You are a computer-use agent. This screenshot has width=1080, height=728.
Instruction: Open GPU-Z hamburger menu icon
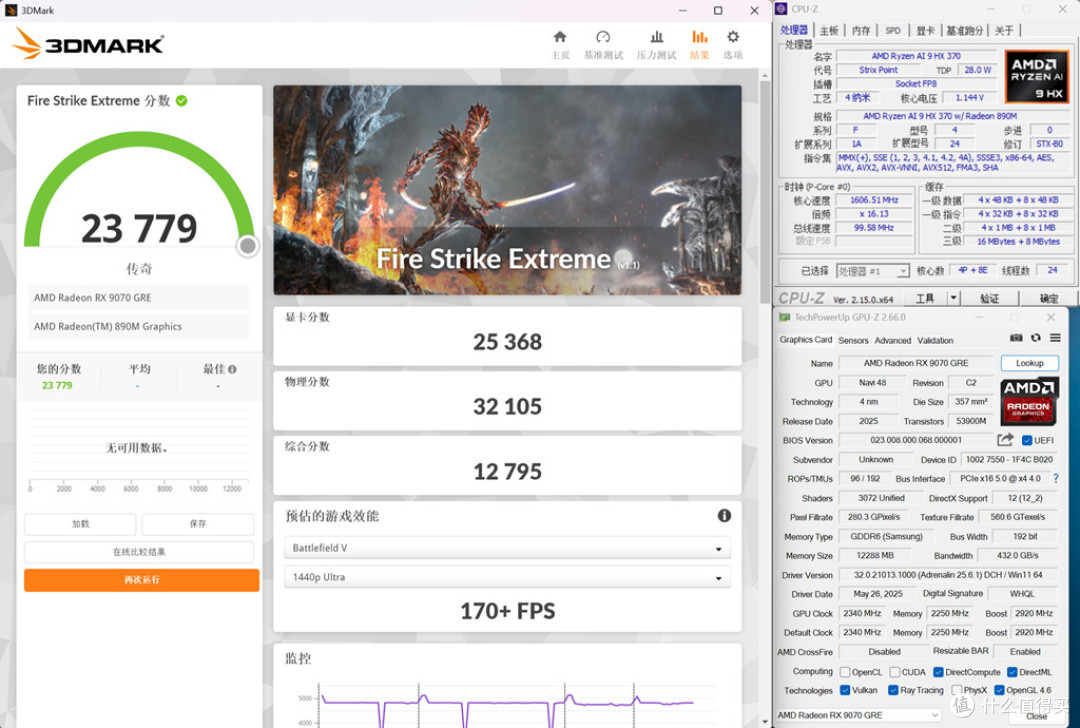(1055, 338)
